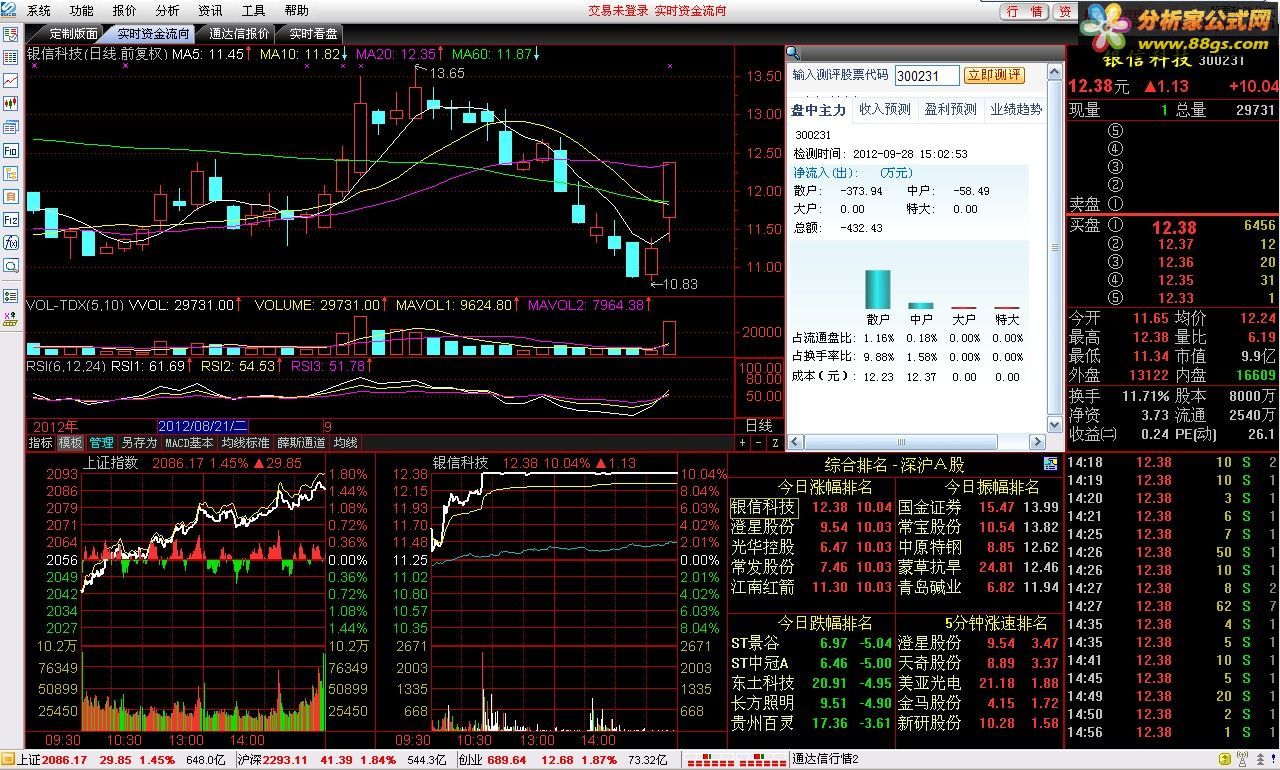Select the 业绩趋势 tab
1280x770 pixels.
[1015, 110]
